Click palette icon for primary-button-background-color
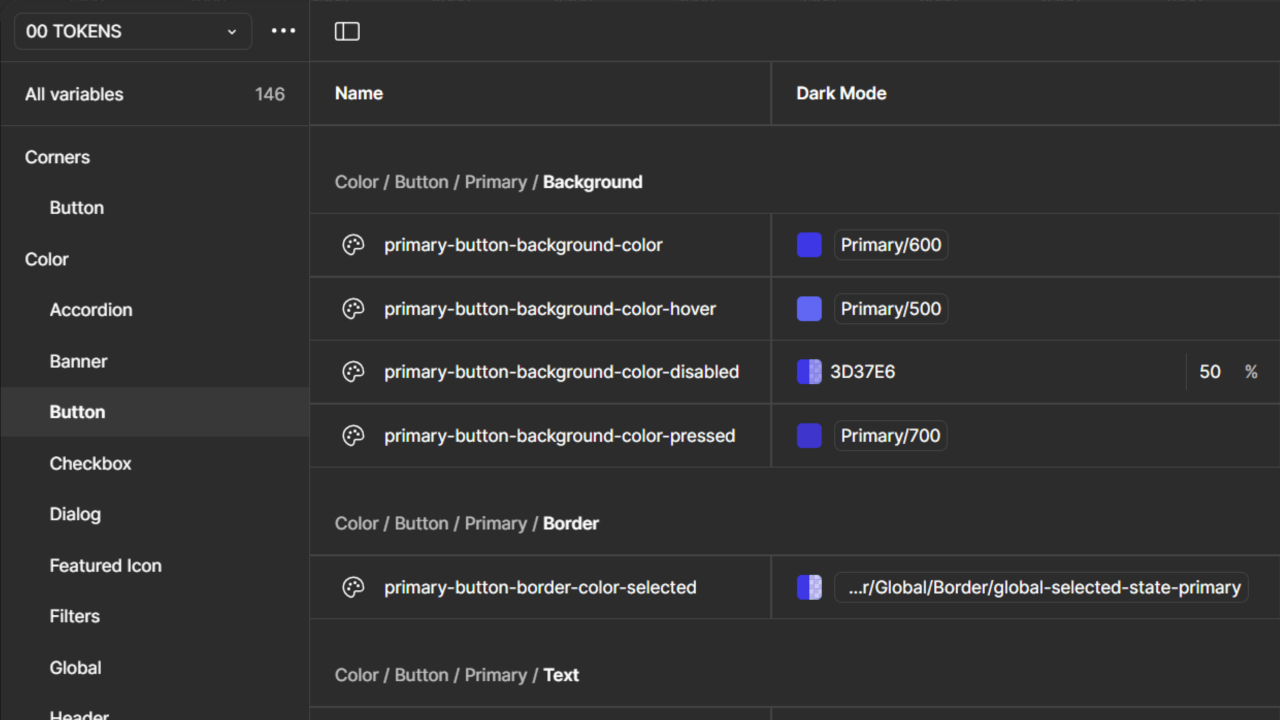 pos(353,245)
